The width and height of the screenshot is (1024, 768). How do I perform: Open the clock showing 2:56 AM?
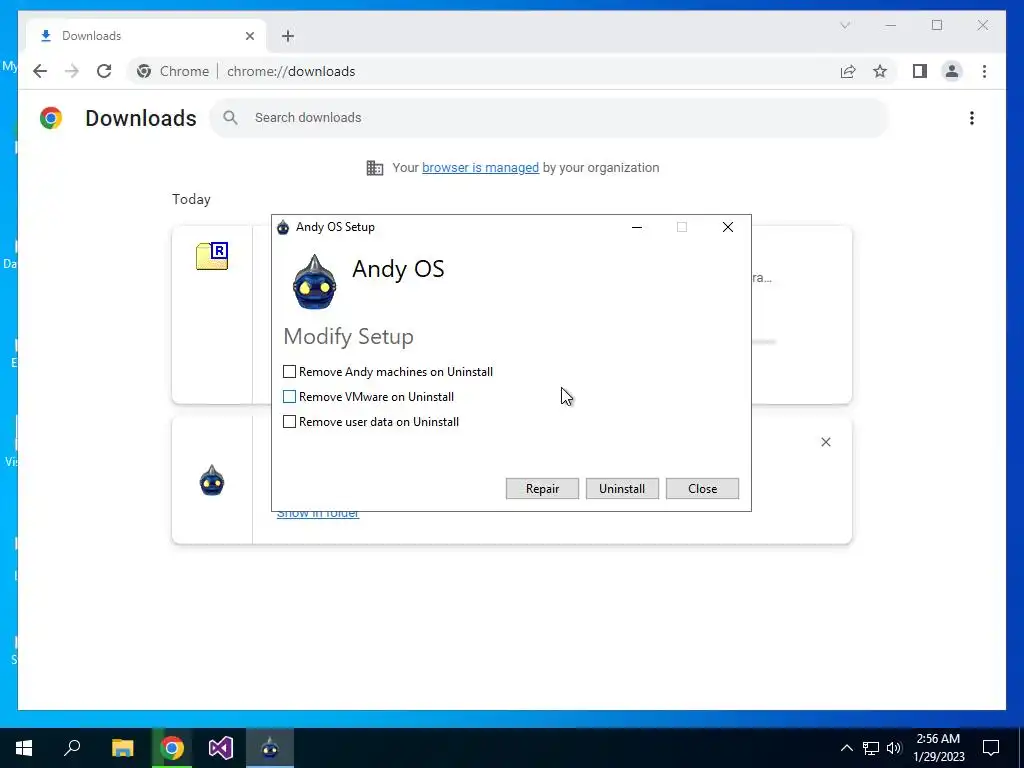coord(938,748)
